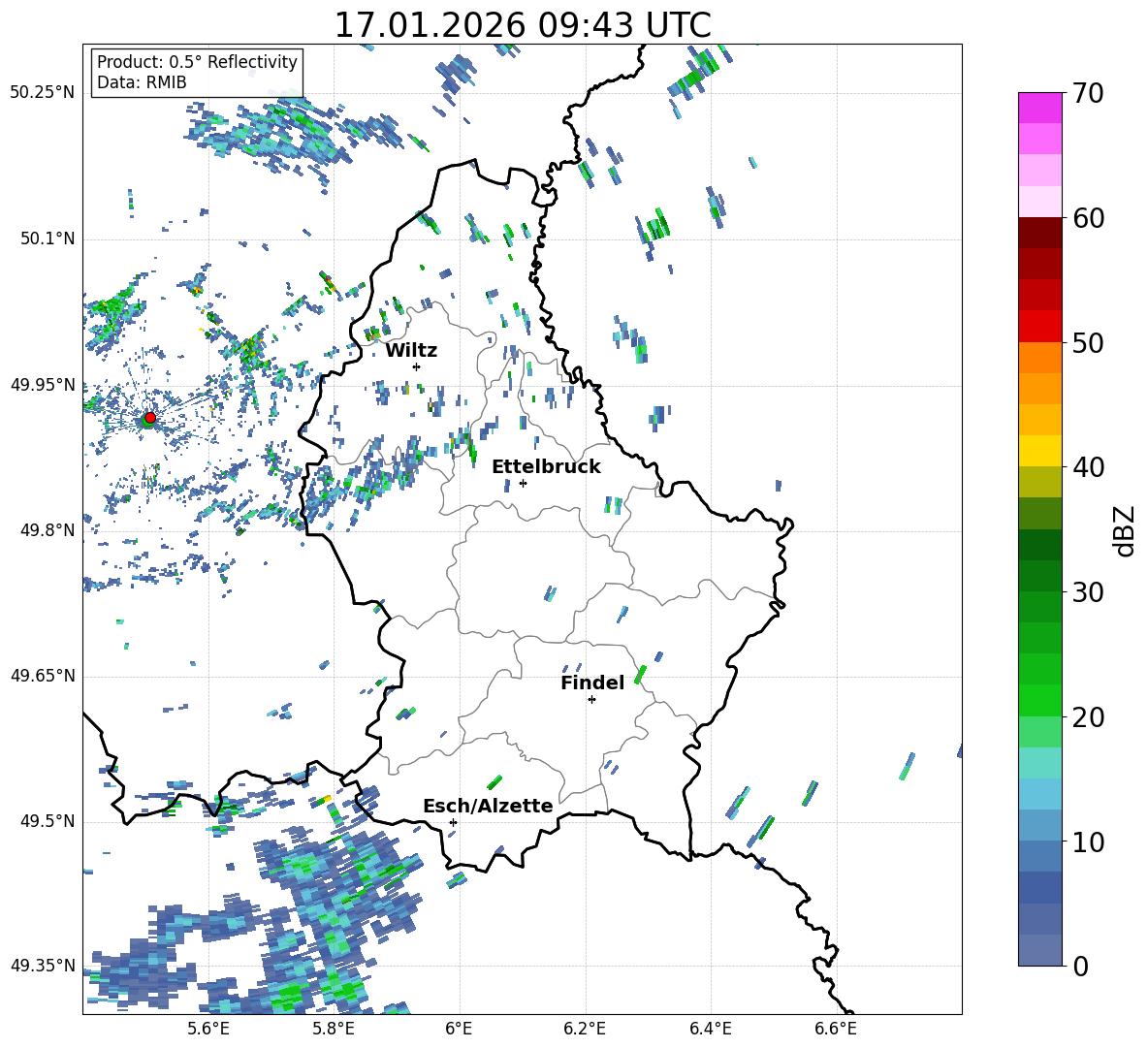
Task: Click the Ettelbruck city label
Action: tap(546, 467)
